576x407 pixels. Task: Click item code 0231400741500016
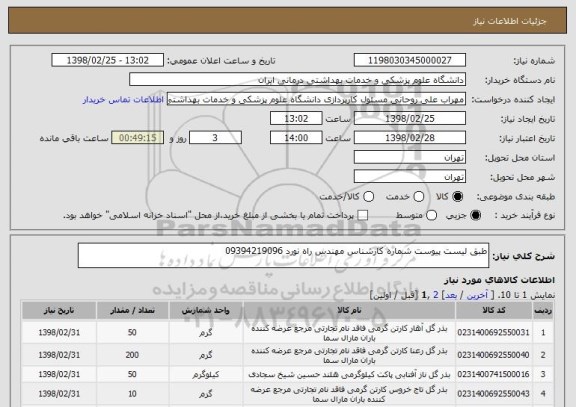click(493, 374)
